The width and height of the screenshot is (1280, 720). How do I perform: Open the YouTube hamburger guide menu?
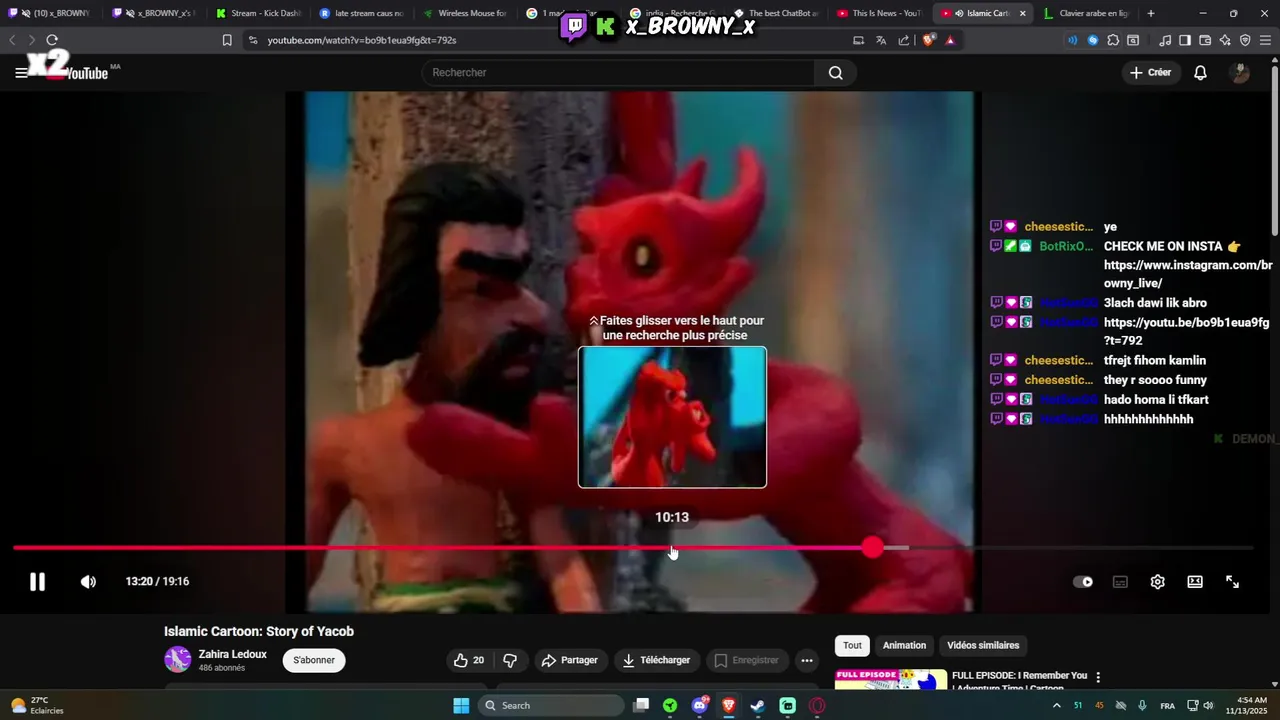(21, 73)
